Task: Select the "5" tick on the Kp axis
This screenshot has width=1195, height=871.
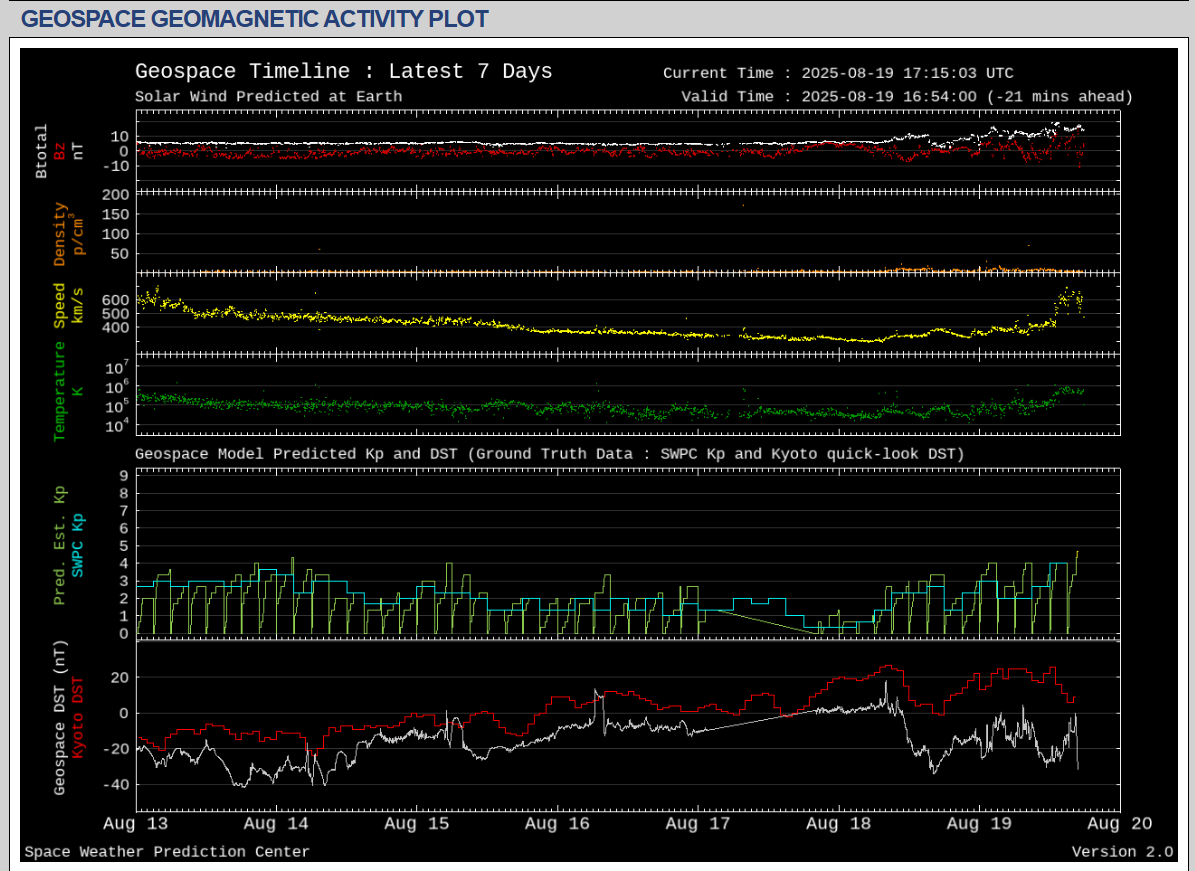Action: click(124, 546)
